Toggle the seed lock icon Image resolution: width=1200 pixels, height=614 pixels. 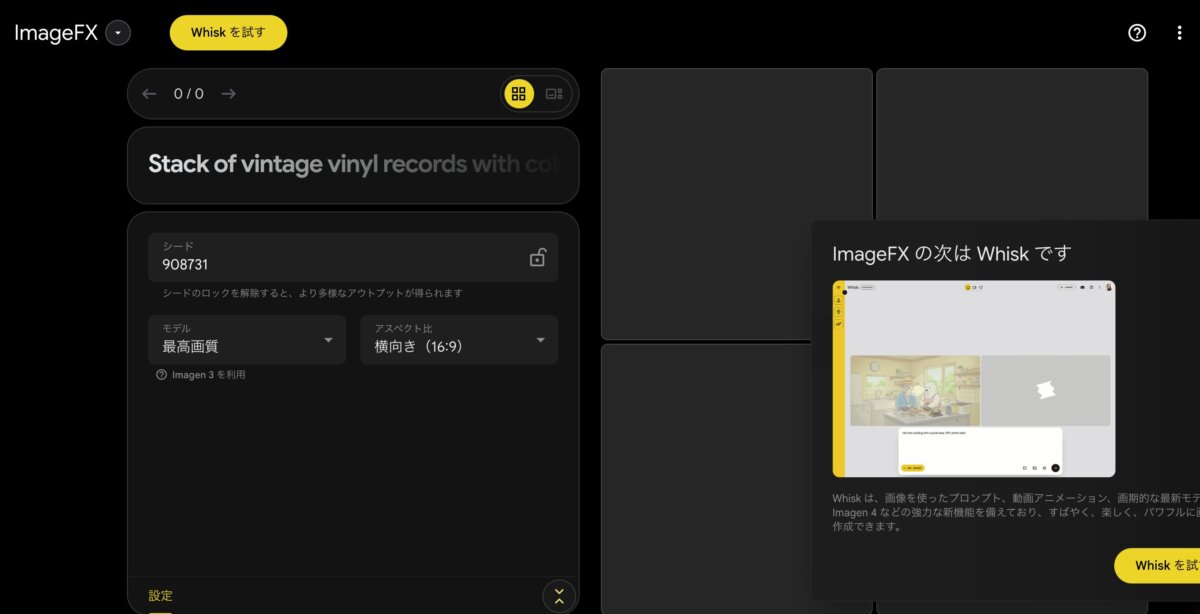[538, 257]
